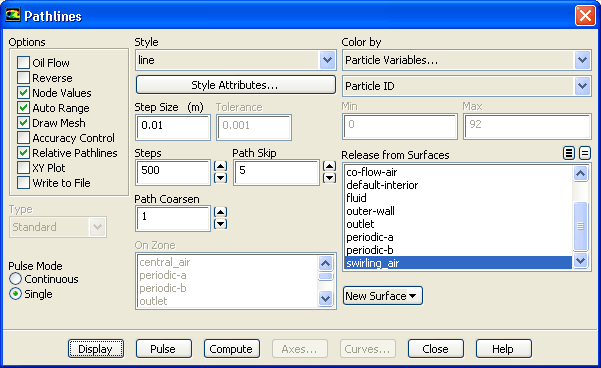This screenshot has width=601, height=368.
Task: Select co-flow-air in surfaces list
Action: 458,172
